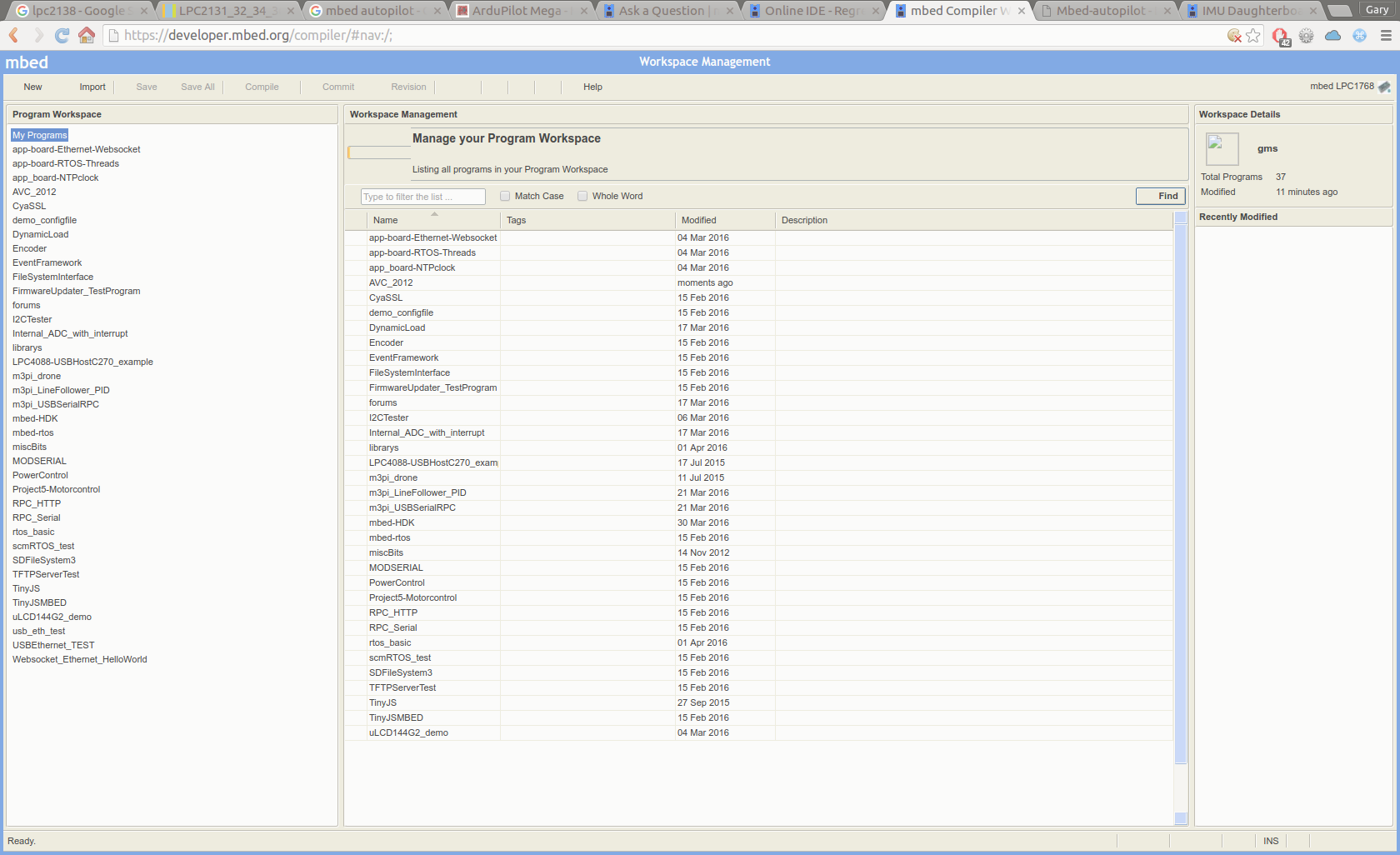Reload the mbed compiler page

tap(62, 35)
